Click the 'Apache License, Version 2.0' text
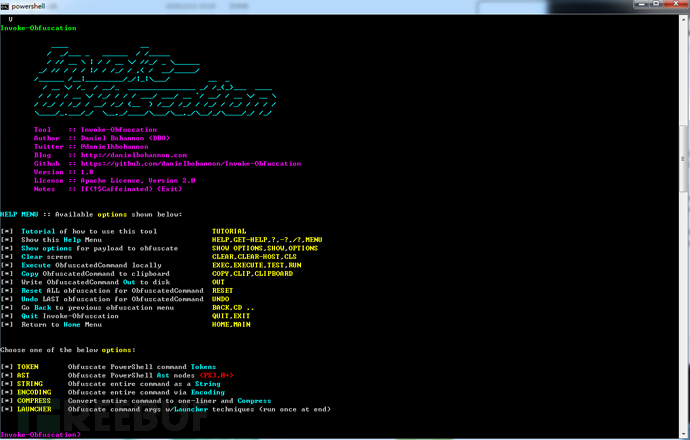This screenshot has width=690, height=440. pyautogui.click(x=138, y=180)
